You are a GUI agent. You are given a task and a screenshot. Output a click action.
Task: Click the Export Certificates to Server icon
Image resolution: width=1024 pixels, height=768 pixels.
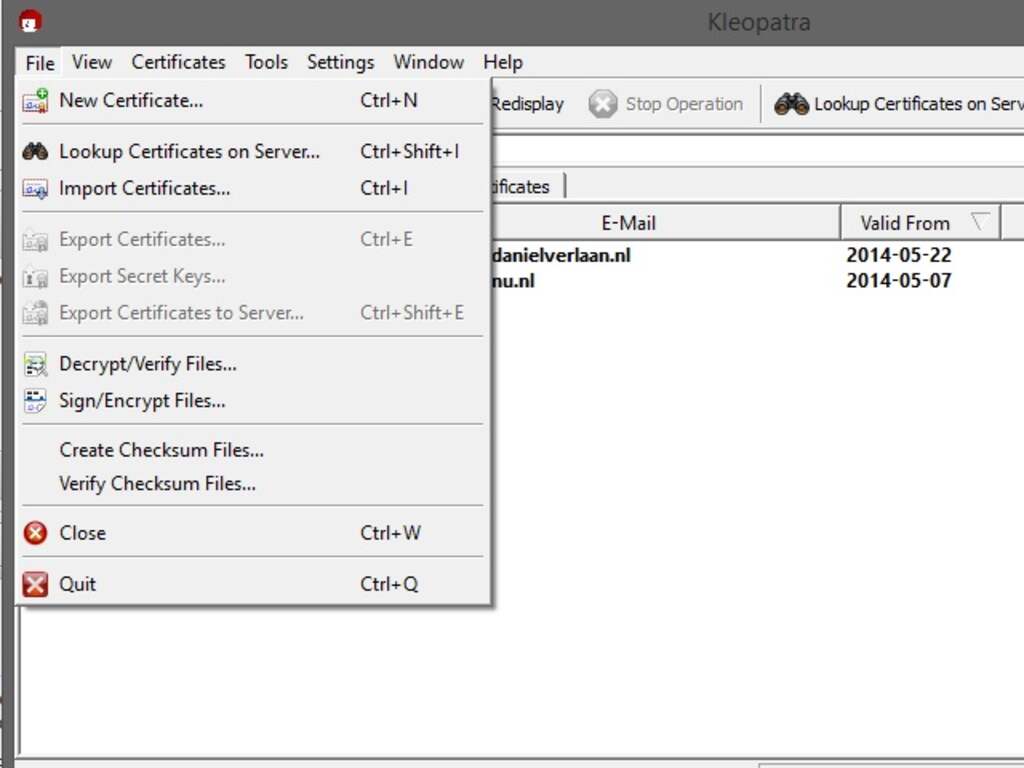pos(35,313)
